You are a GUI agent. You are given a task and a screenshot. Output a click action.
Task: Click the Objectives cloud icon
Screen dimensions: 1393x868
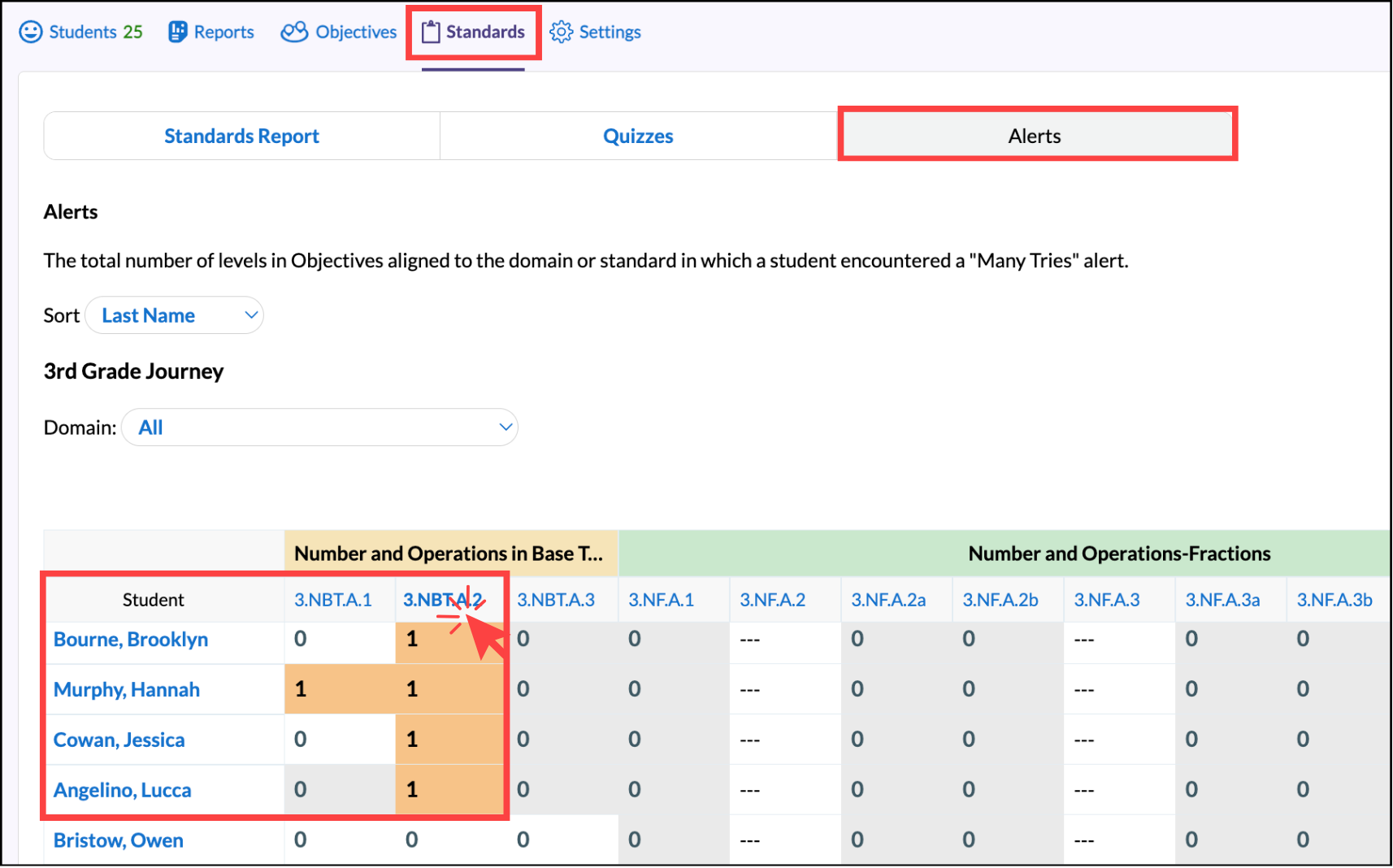[x=293, y=32]
